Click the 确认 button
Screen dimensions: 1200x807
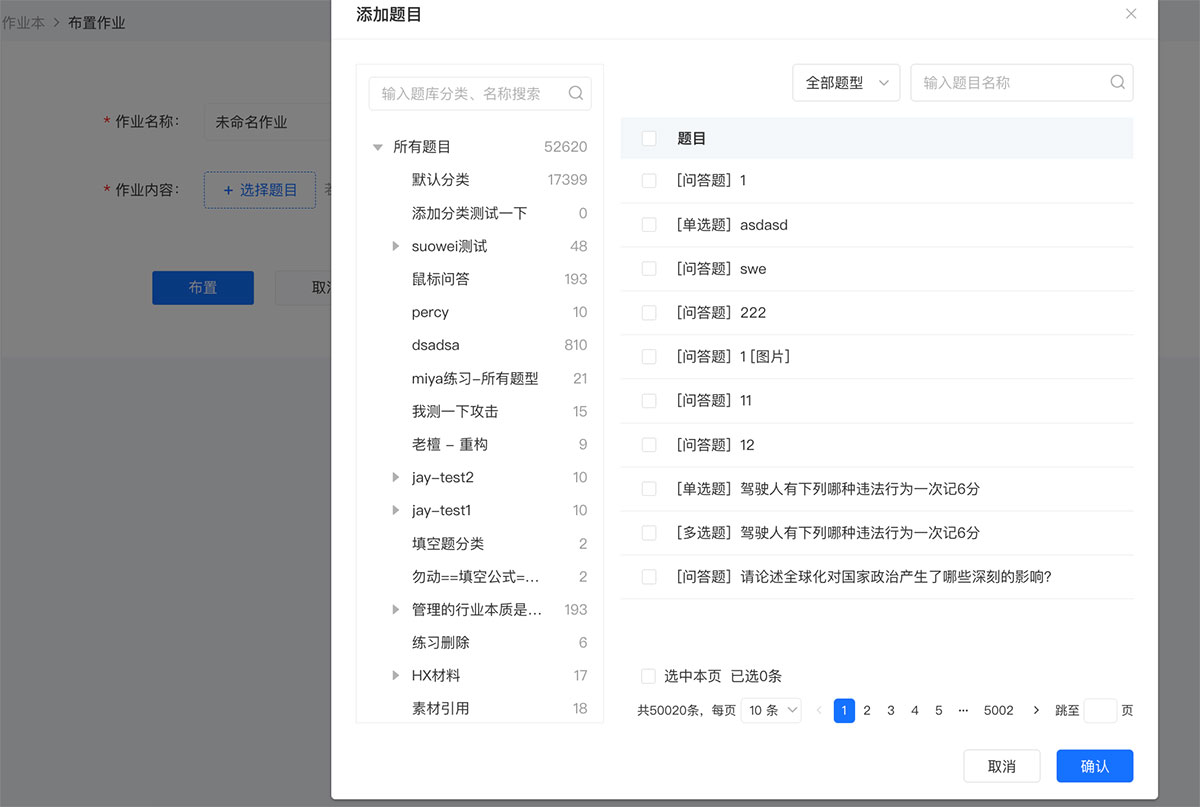(x=1094, y=766)
